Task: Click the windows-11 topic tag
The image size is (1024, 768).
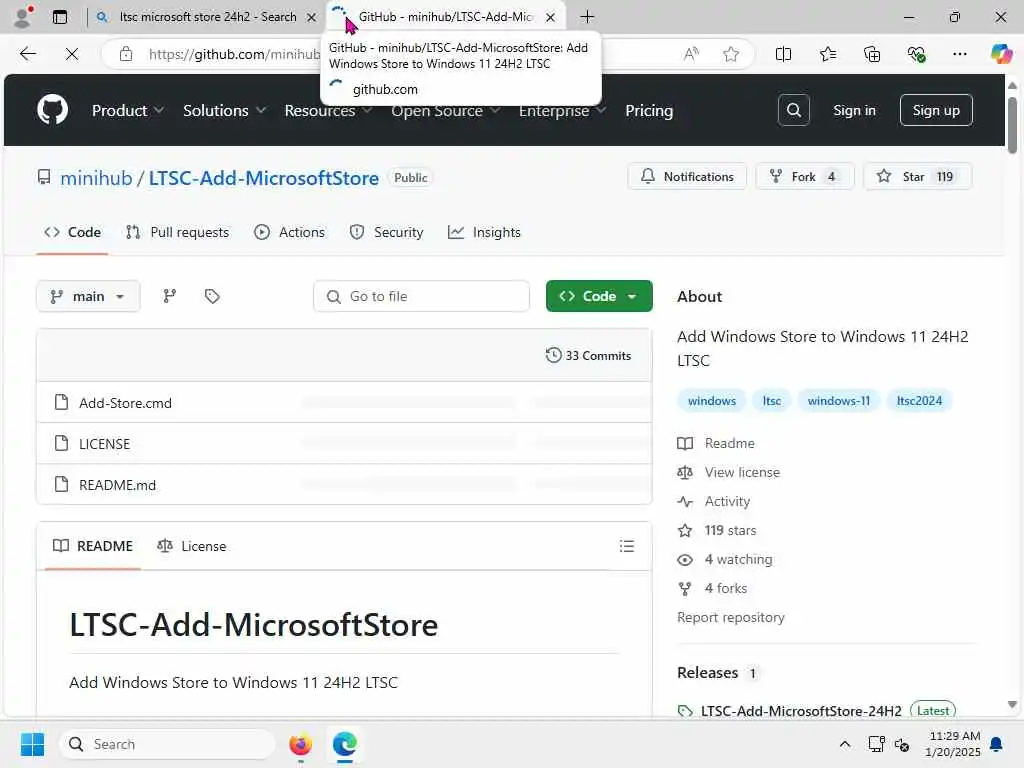Action: coord(839,400)
